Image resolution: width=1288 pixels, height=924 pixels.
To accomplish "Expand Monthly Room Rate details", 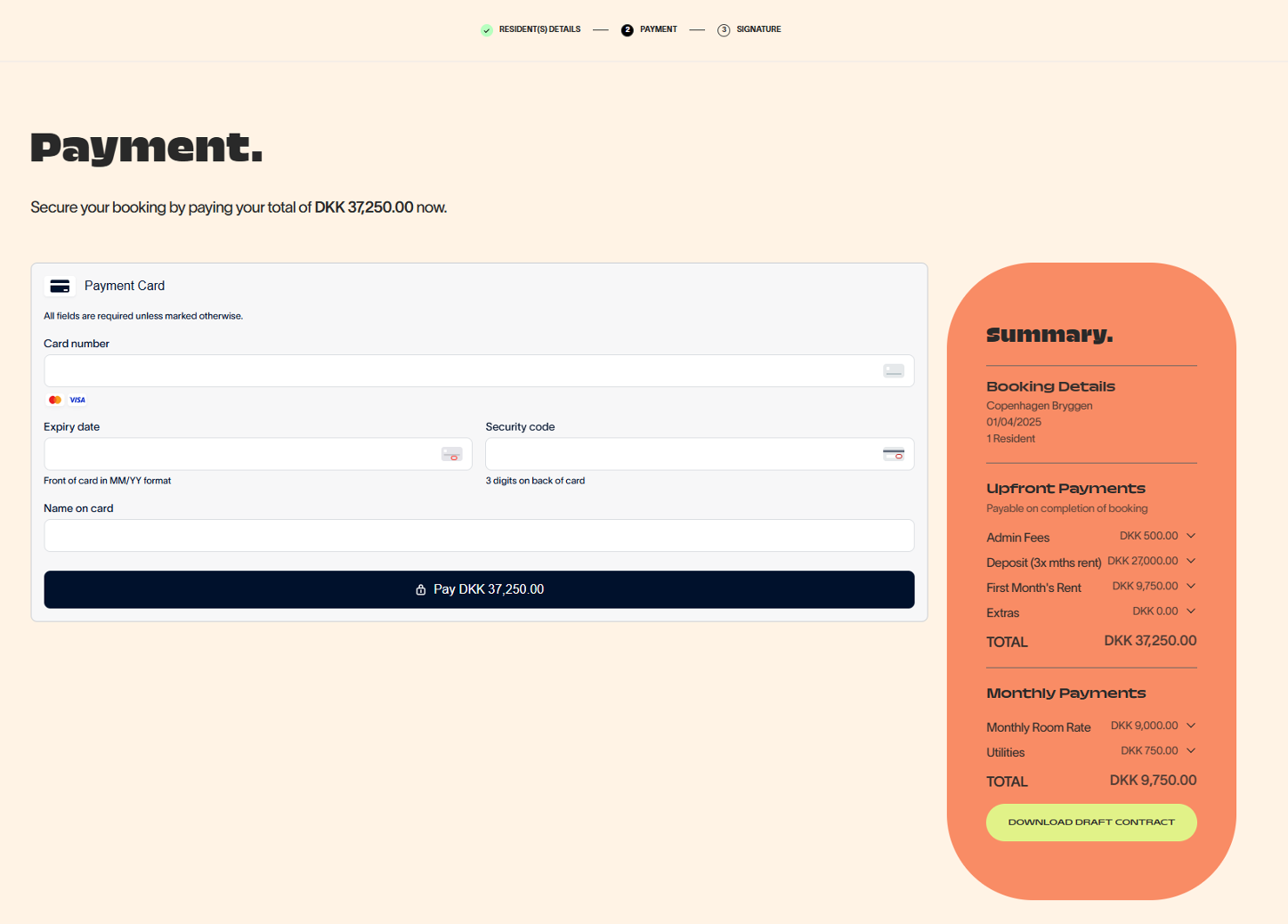I will pyautogui.click(x=1191, y=725).
